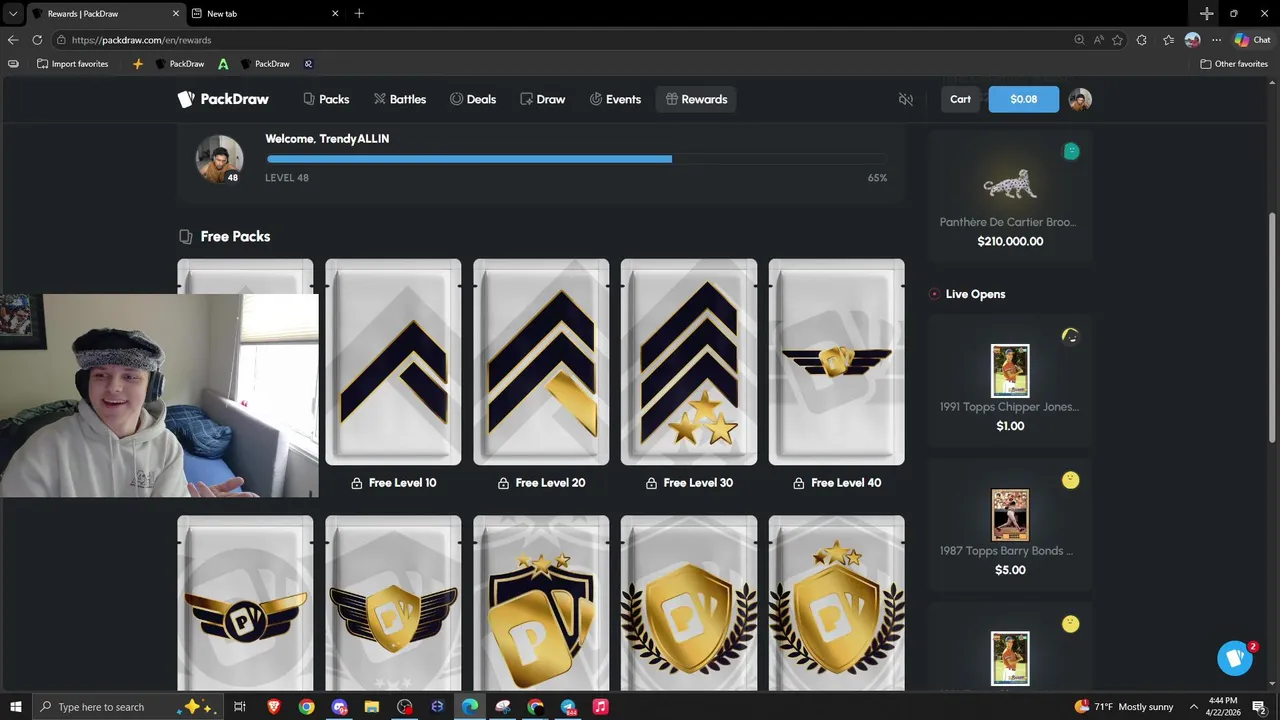Image resolution: width=1280 pixels, height=720 pixels.
Task: Open the support chat bubble
Action: [1235, 658]
